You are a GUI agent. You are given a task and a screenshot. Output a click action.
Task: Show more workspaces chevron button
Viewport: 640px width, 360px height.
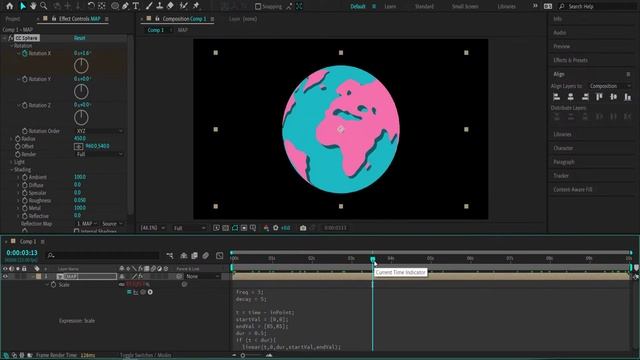pos(535,6)
